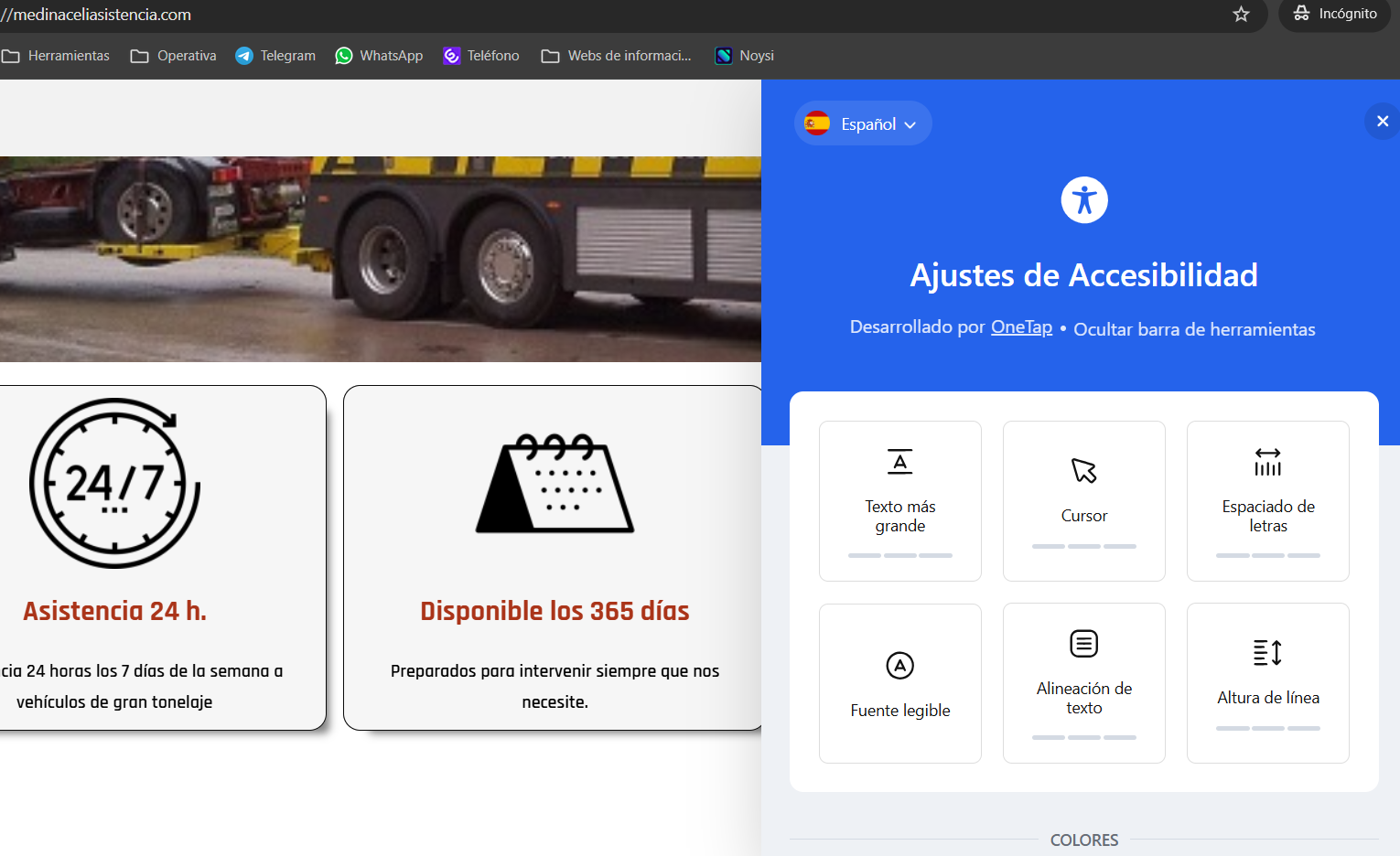The height and width of the screenshot is (856, 1400).
Task: Close the accessibility settings panel
Action: [1382, 122]
